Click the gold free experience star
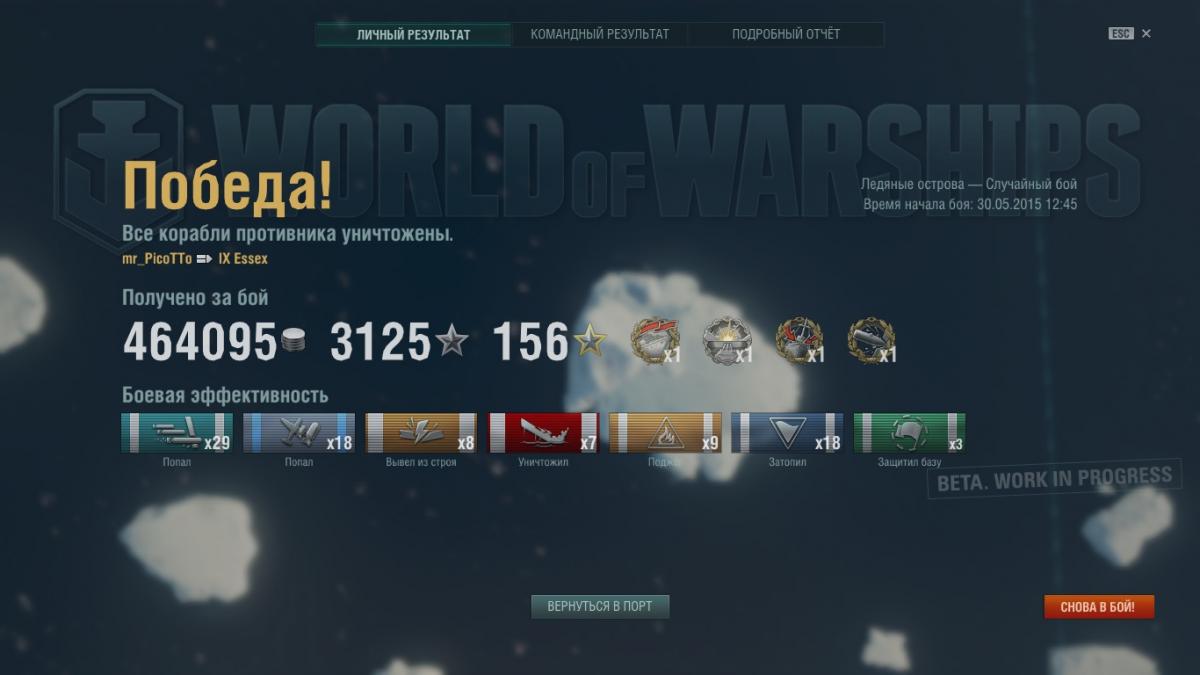The width and height of the screenshot is (1200, 675). coord(589,342)
